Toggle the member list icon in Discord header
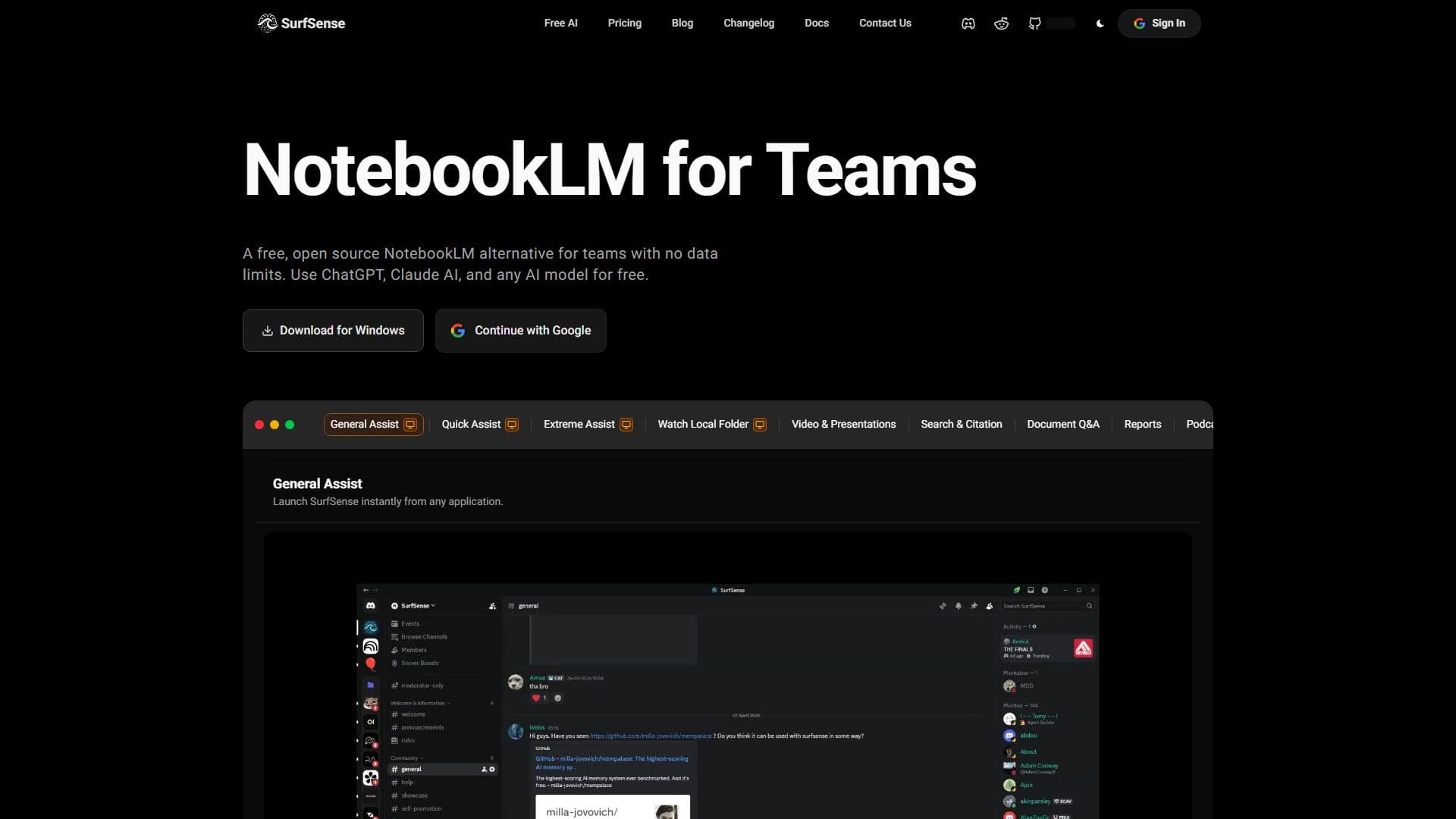The image size is (1456, 819). coord(990,606)
